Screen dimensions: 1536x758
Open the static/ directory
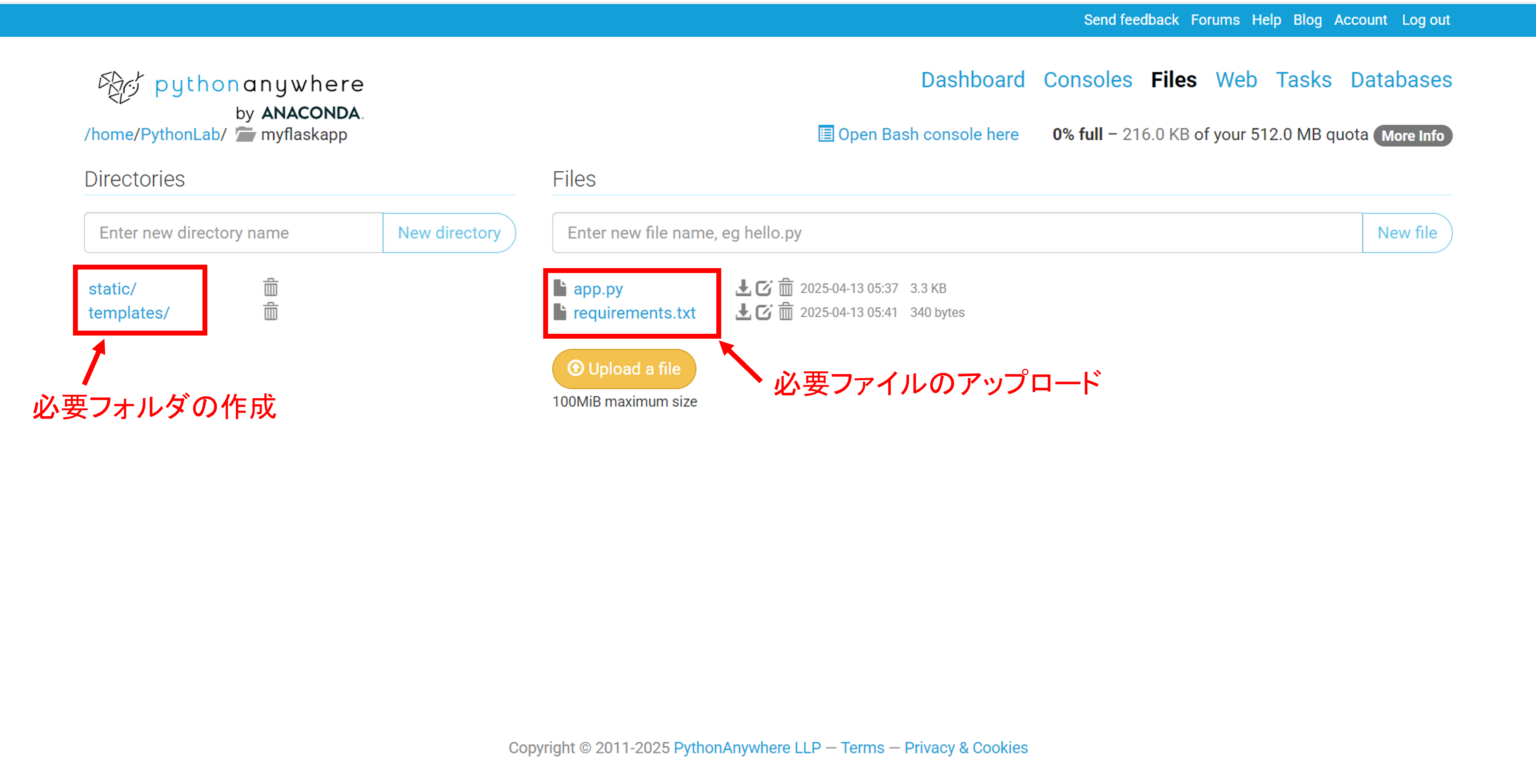pyautogui.click(x=112, y=289)
